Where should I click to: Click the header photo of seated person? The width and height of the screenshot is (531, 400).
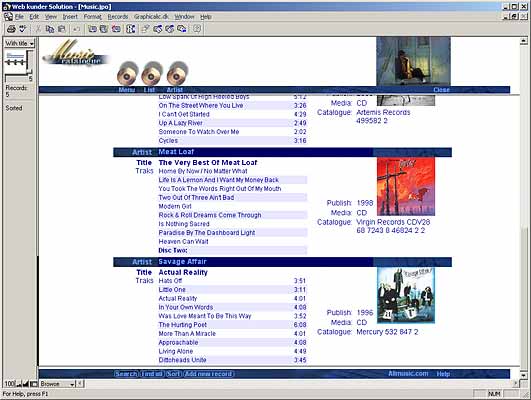point(413,61)
